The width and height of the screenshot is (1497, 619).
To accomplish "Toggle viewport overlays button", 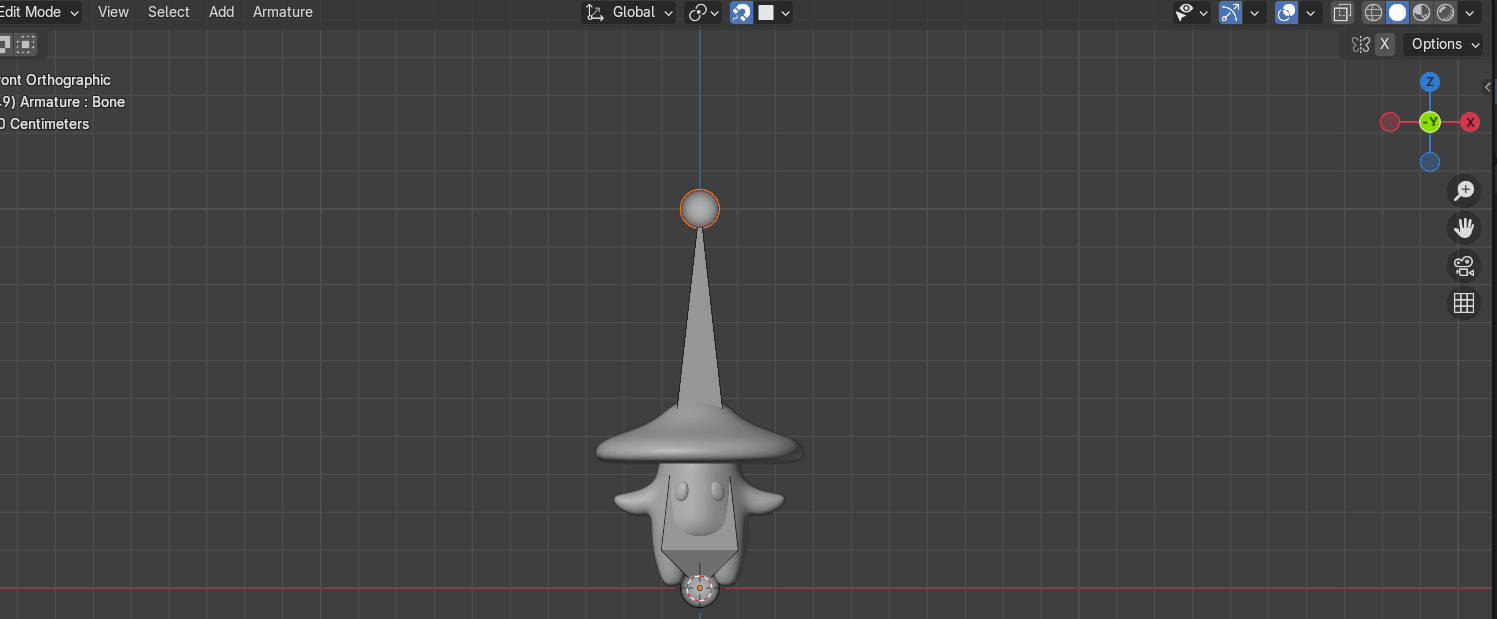I will (1288, 13).
